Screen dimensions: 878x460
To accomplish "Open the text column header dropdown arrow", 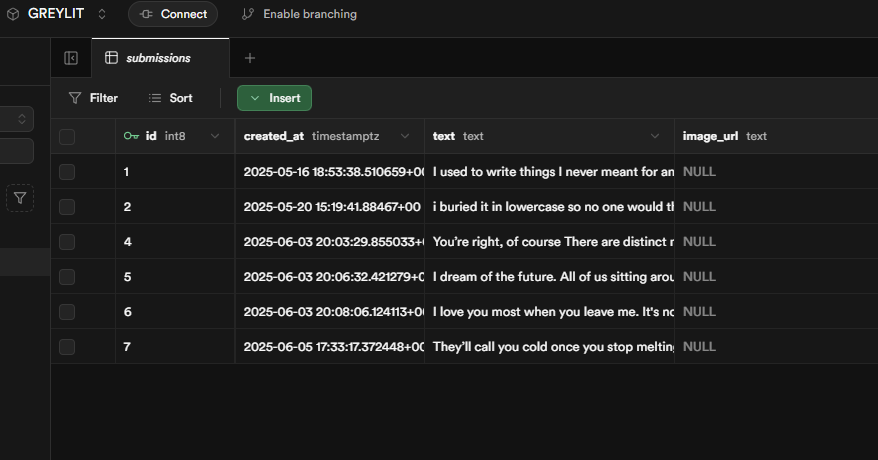I will pyautogui.click(x=655, y=136).
